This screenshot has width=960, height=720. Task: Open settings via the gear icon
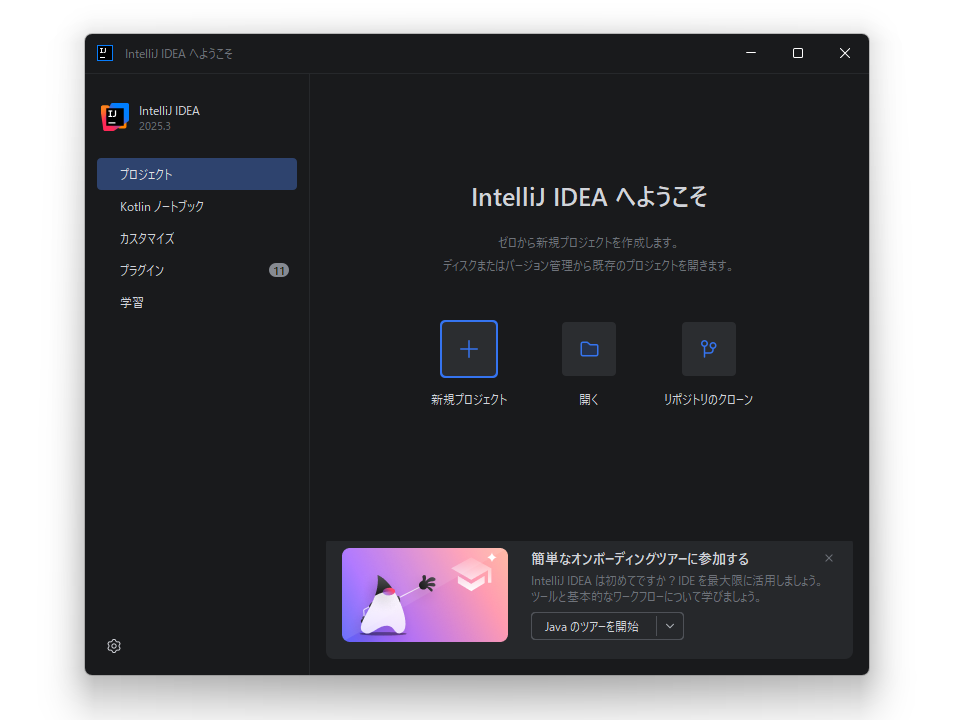[x=114, y=646]
